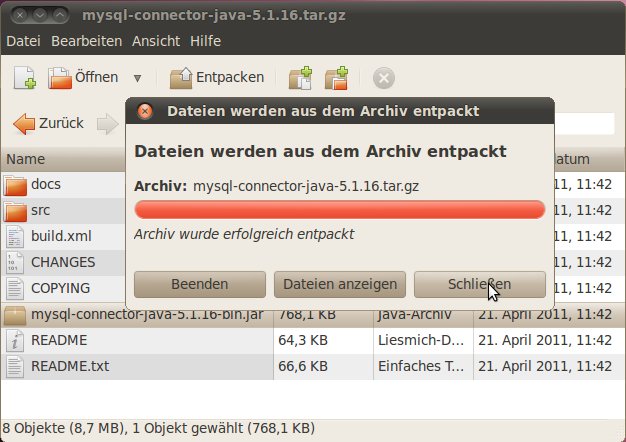This screenshot has width=626, height=442.
Task: Click the stop operation icon in toolbar
Action: pyautogui.click(x=384, y=78)
